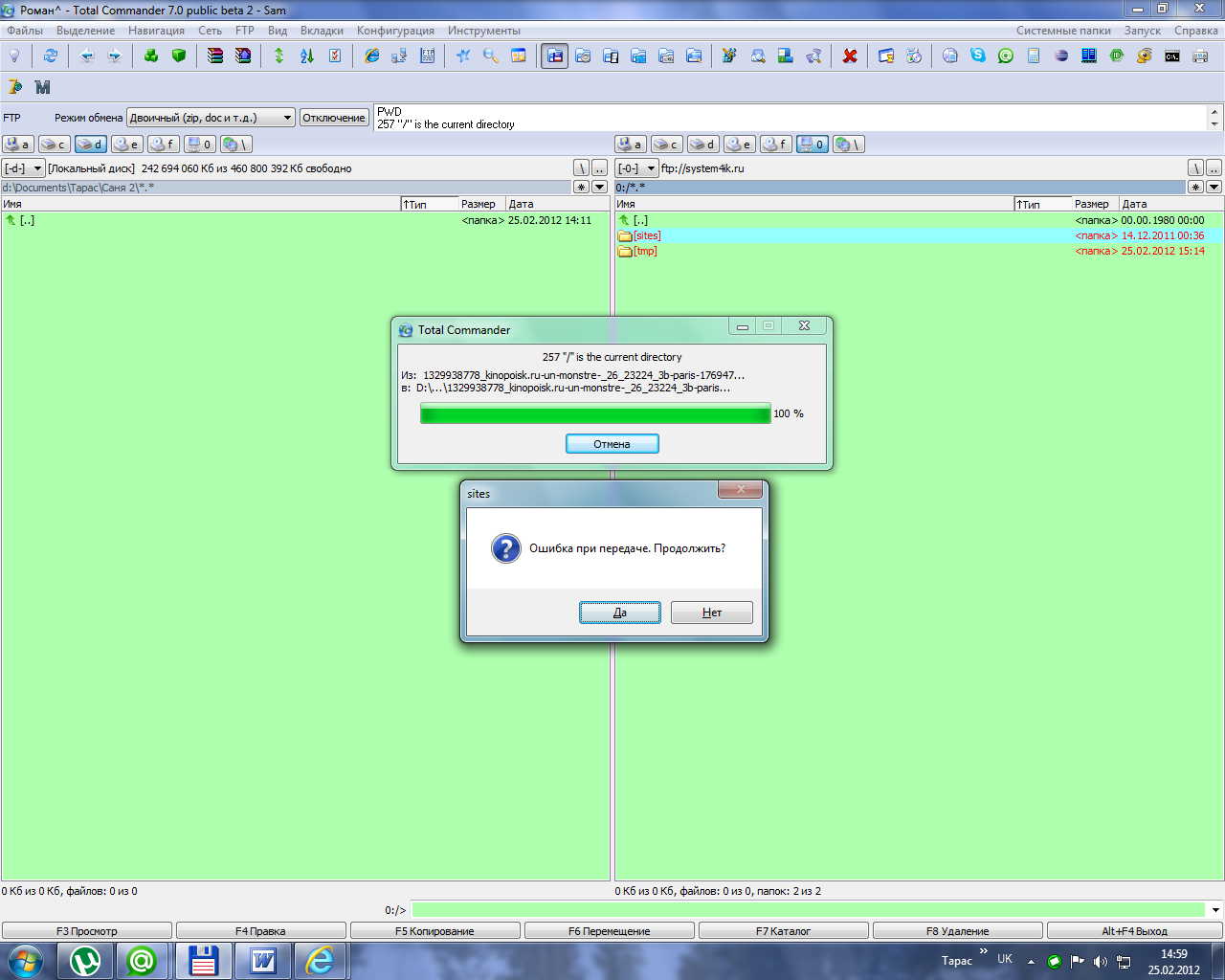Open network neighborhood button in right drive bar

[x=848, y=145]
